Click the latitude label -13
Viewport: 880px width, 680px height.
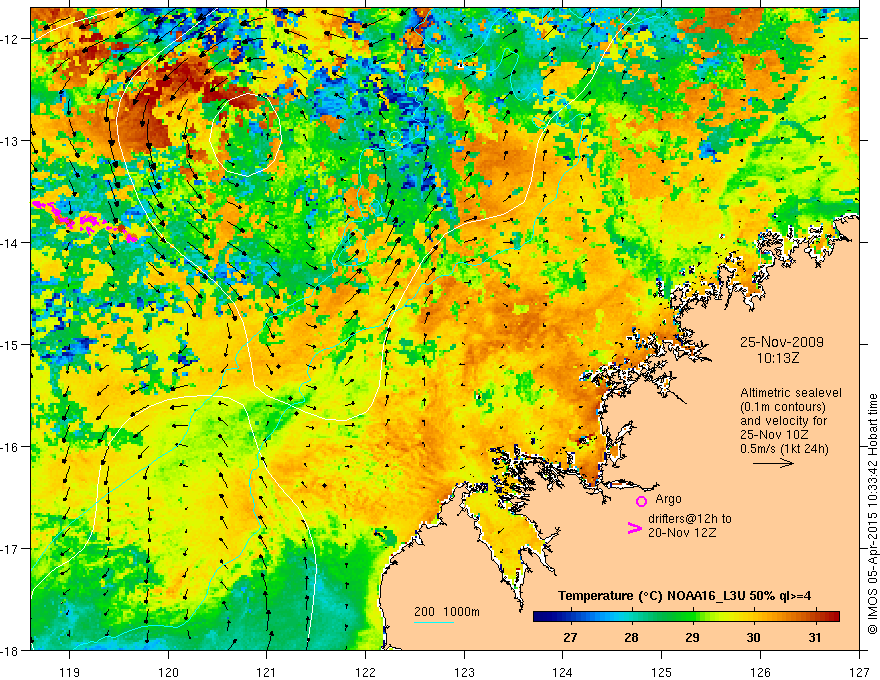[11, 141]
